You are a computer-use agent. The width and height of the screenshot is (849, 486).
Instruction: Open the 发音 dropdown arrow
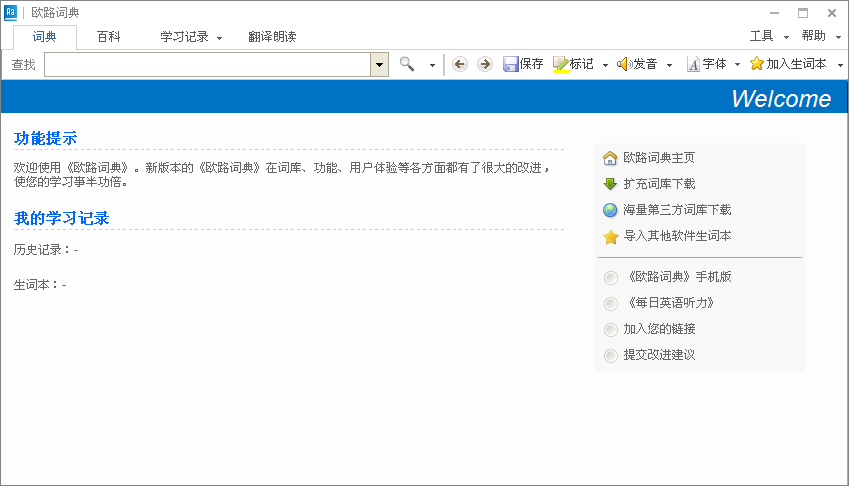click(x=669, y=65)
